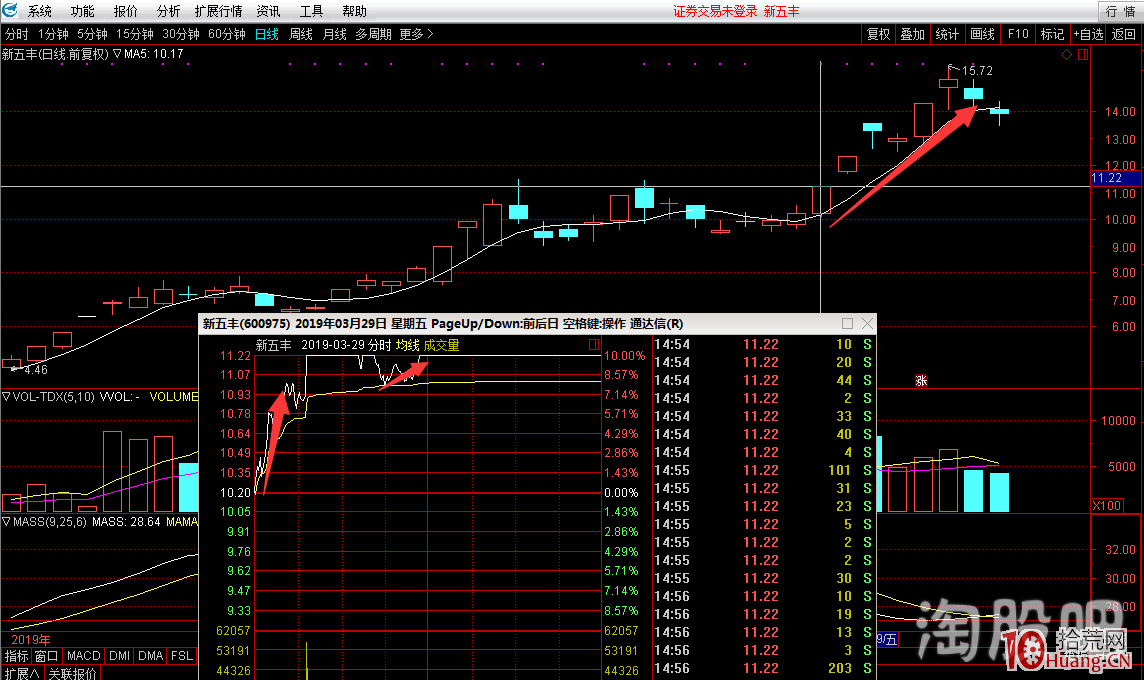This screenshot has height=680, width=1144.
Task: Open the MASS indicator dropdown triangle
Action: tap(6, 522)
